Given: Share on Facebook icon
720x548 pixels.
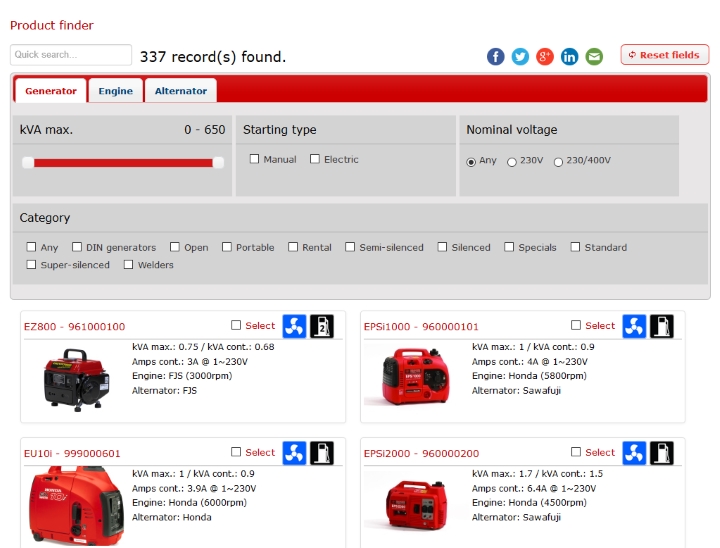Looking at the screenshot, I should [495, 56].
